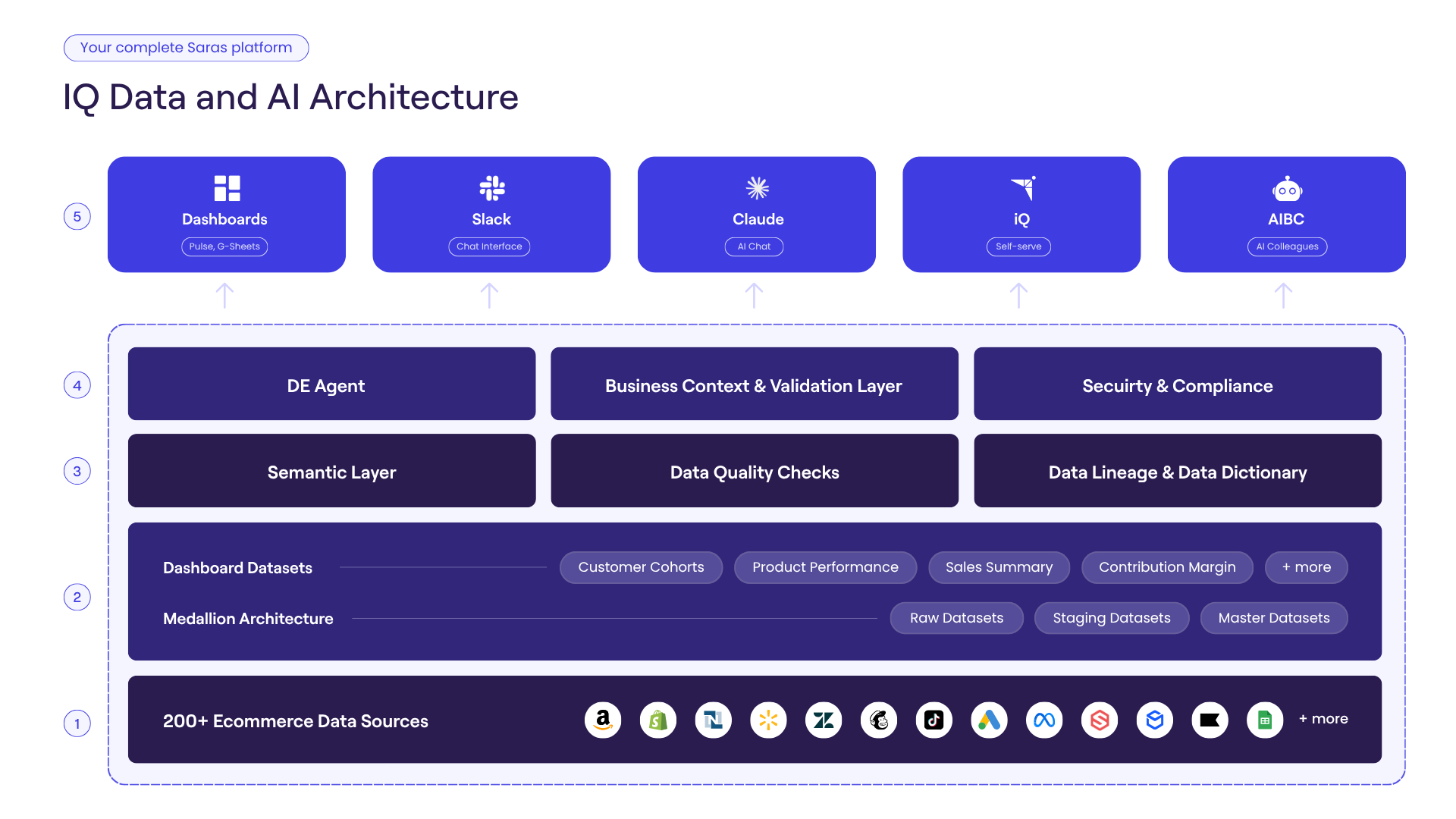The height and width of the screenshot is (819, 1456).
Task: Click the iQ arrow logo icon
Action: point(1023,188)
